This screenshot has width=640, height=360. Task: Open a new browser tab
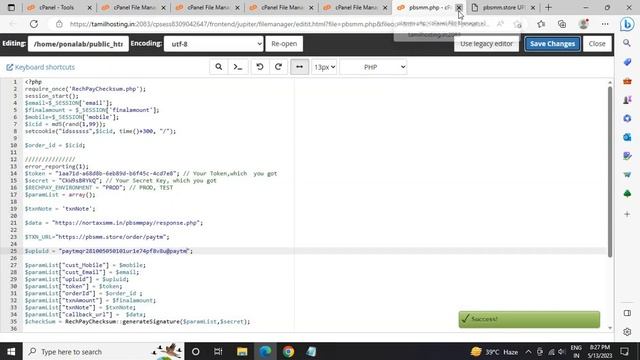pos(548,8)
